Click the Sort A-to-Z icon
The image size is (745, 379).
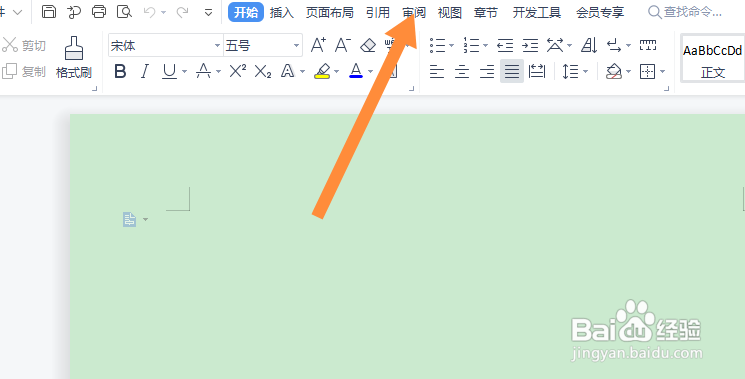[589, 46]
